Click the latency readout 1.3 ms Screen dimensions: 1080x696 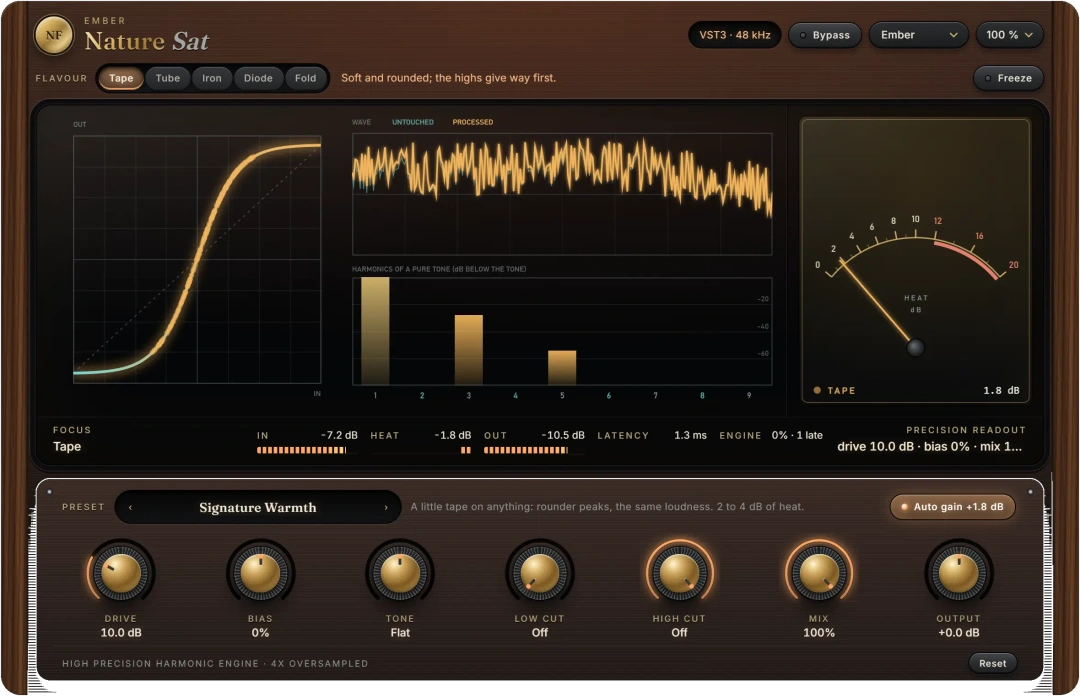pyautogui.click(x=690, y=436)
